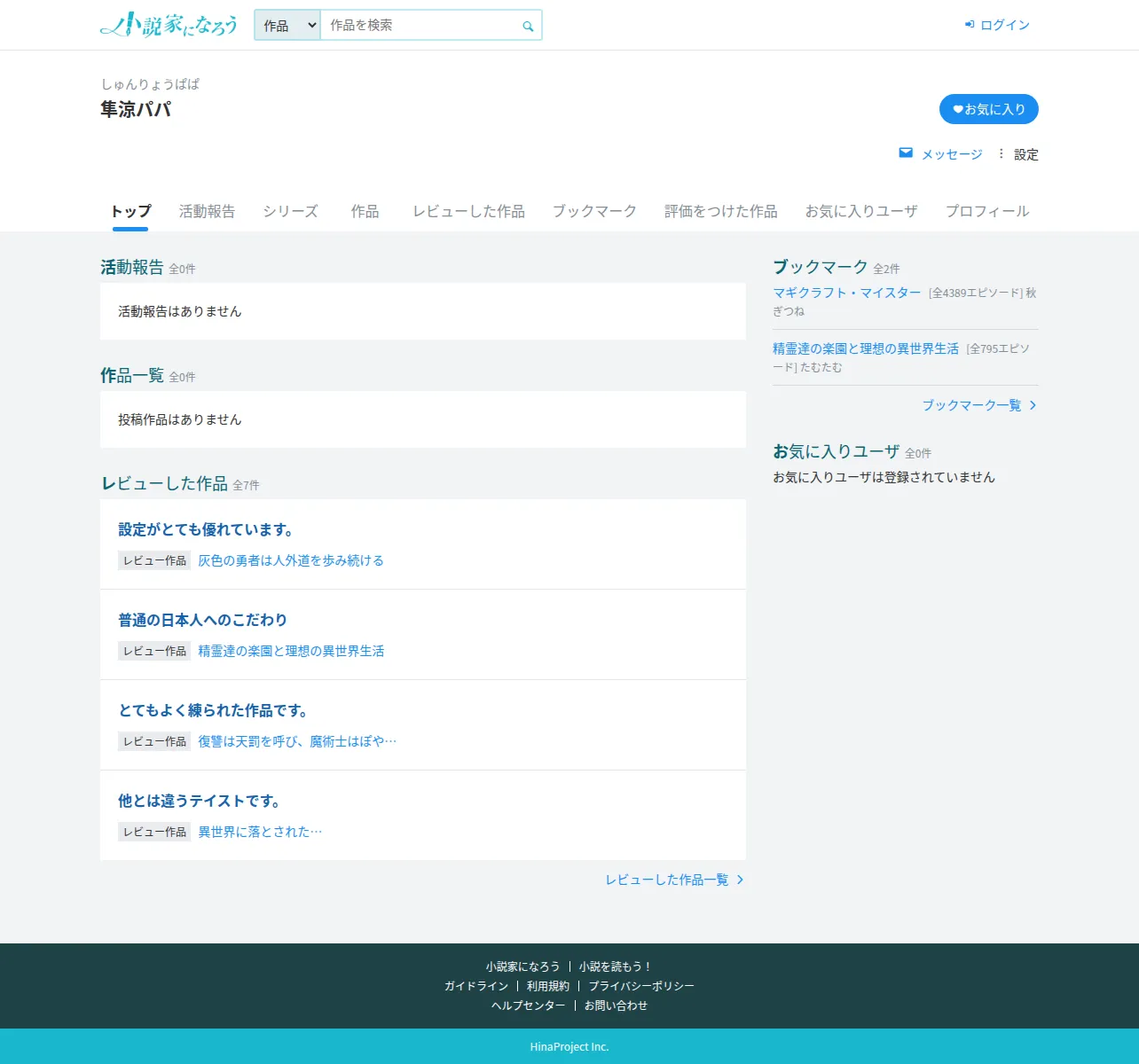Click the ヘルプセンター footer link
Image resolution: width=1139 pixels, height=1064 pixels.
529,1005
